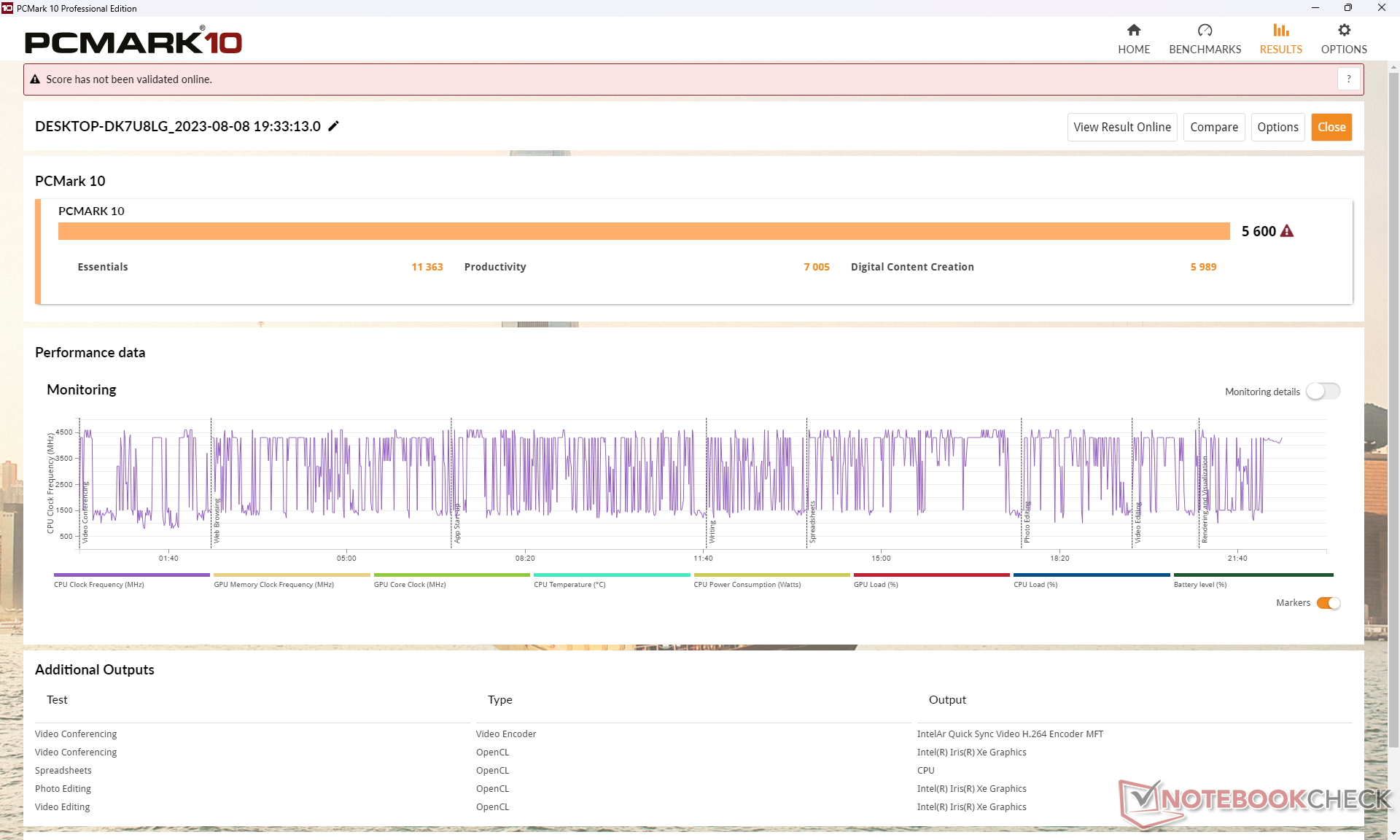Click Battery level dark green legend swatch
Image resolution: width=1400 pixels, height=840 pixels.
click(1253, 575)
